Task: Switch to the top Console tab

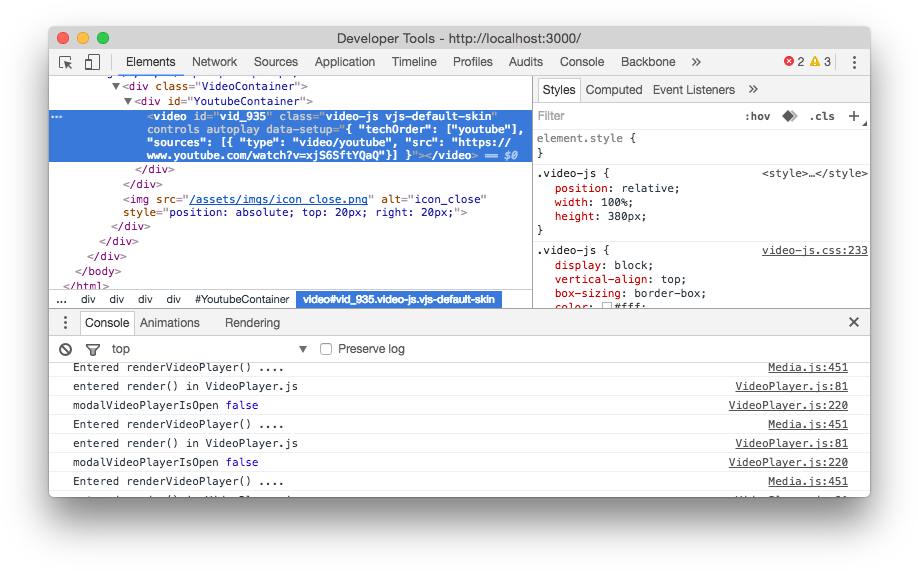Action: (x=582, y=62)
